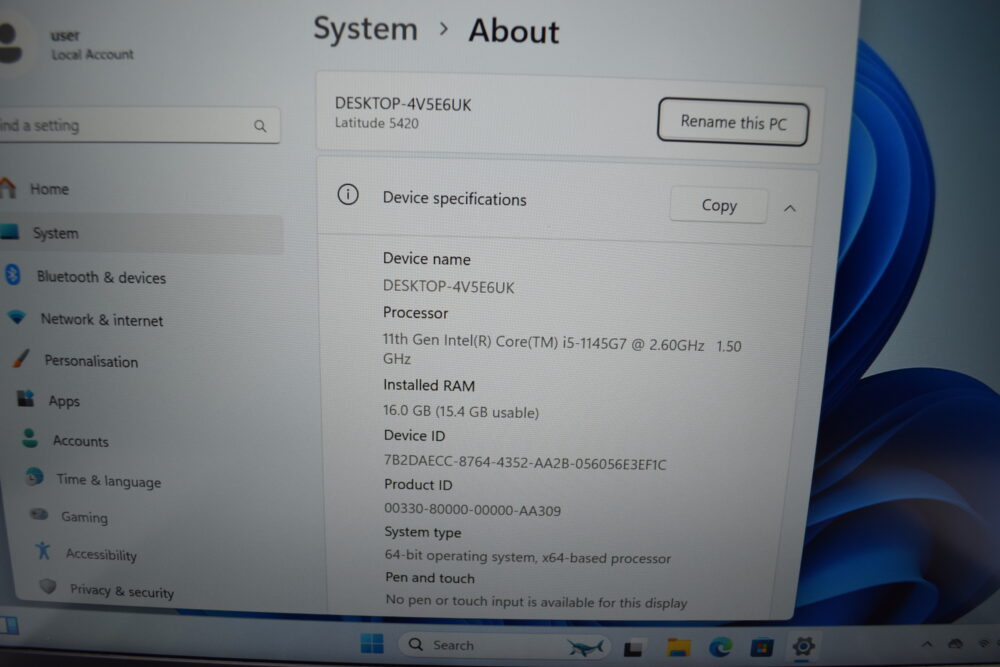Open Gaming settings
This screenshot has height=667, width=1000.
tap(84, 517)
